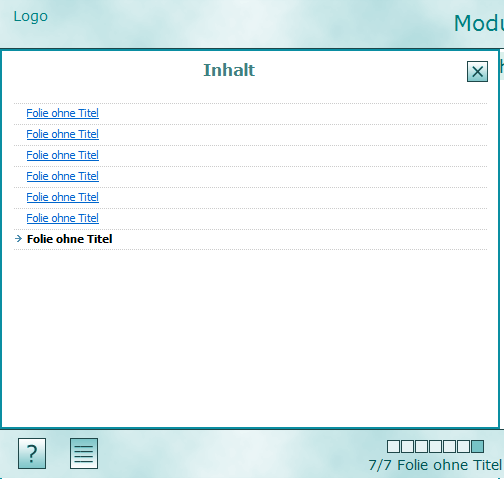Jump to slide six progress square
The image size is (504, 479).
(463, 446)
